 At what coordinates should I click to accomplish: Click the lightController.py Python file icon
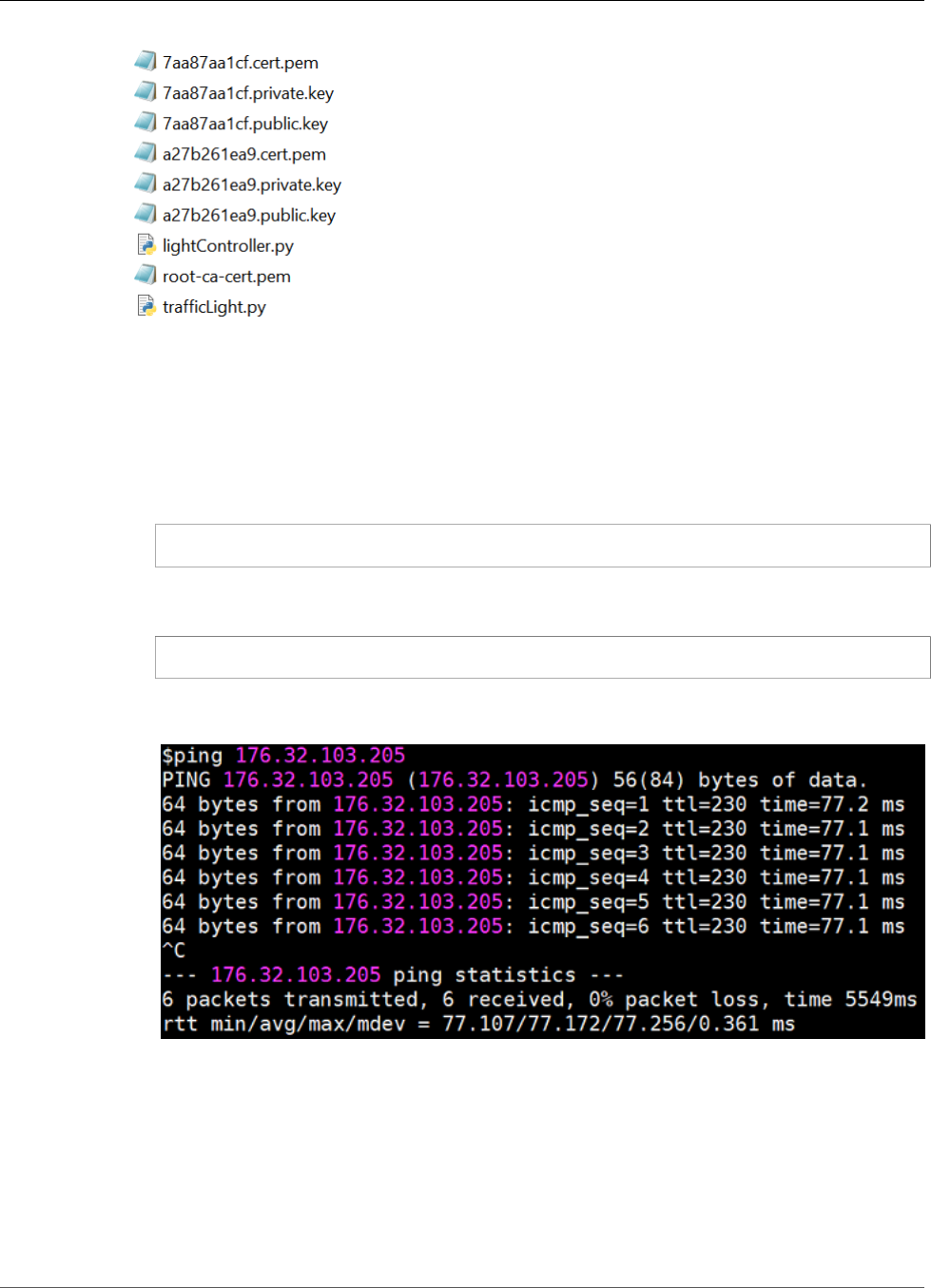click(146, 244)
